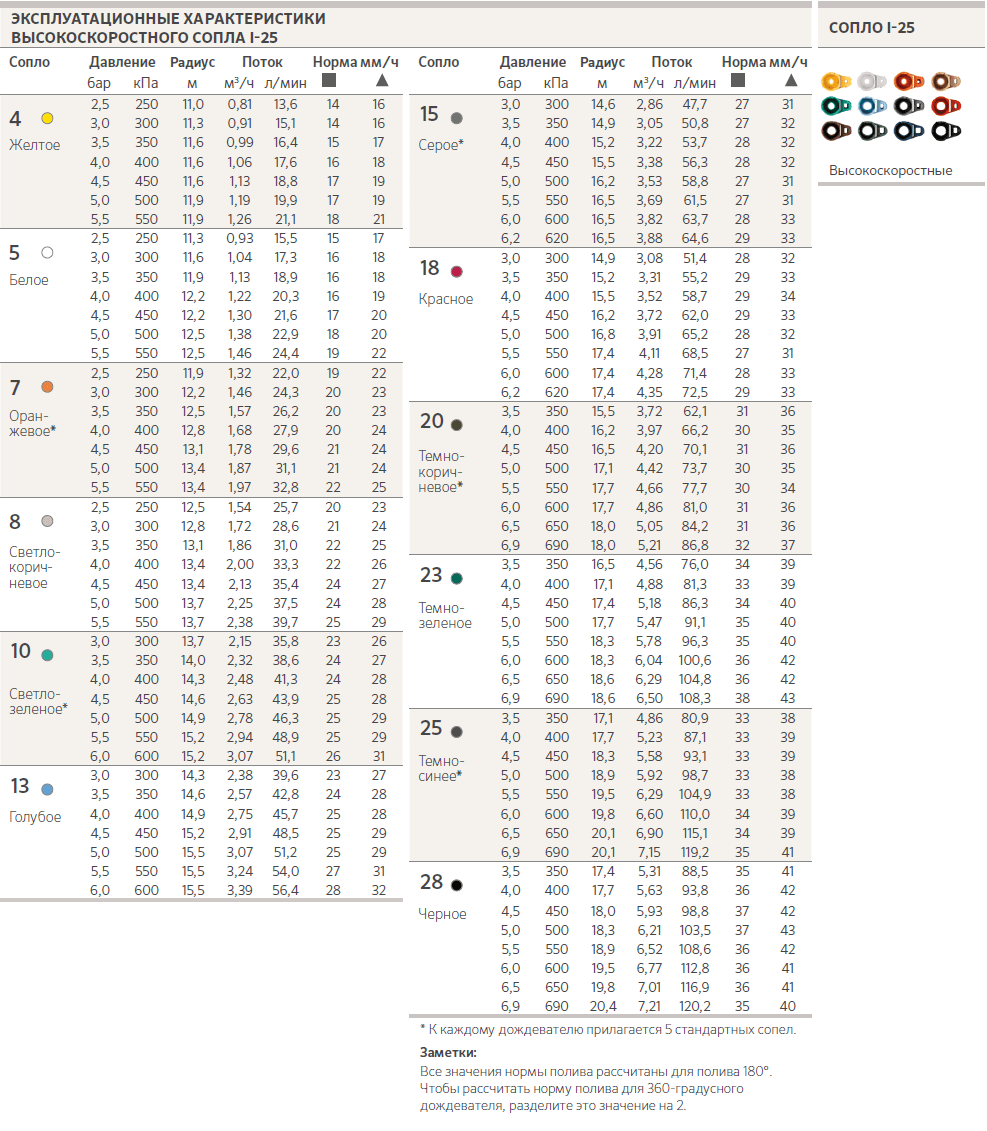Click the square spacing symbol above nozzle 4 table
Screen dimensions: 987x1131
click(x=329, y=81)
